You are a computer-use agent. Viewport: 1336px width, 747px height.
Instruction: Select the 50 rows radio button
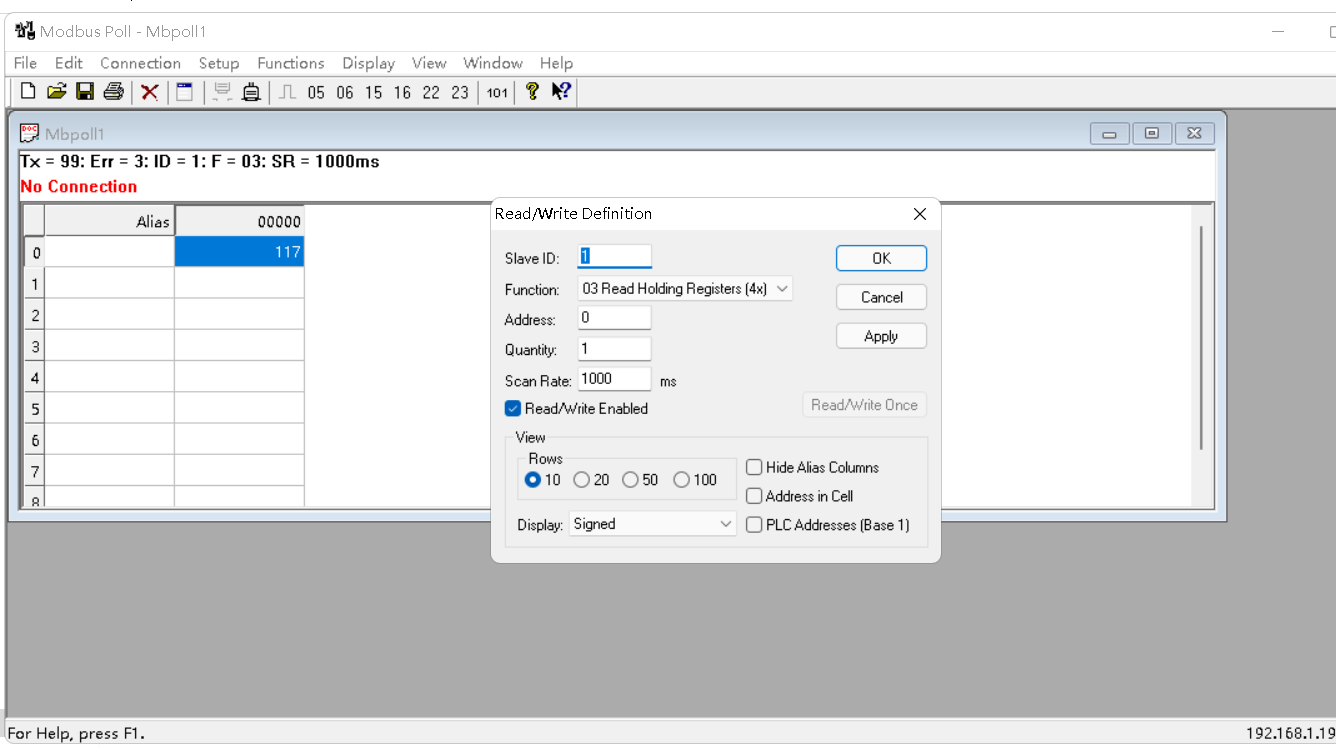point(630,480)
